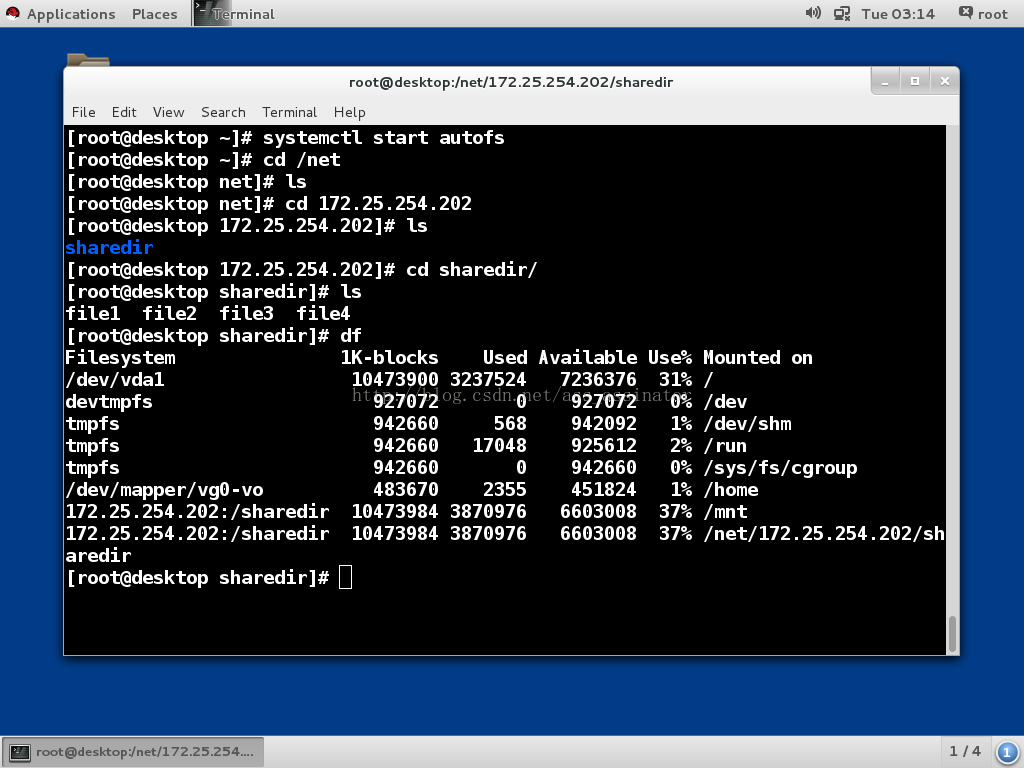Open the Places menu
This screenshot has width=1024, height=768.
click(x=154, y=14)
